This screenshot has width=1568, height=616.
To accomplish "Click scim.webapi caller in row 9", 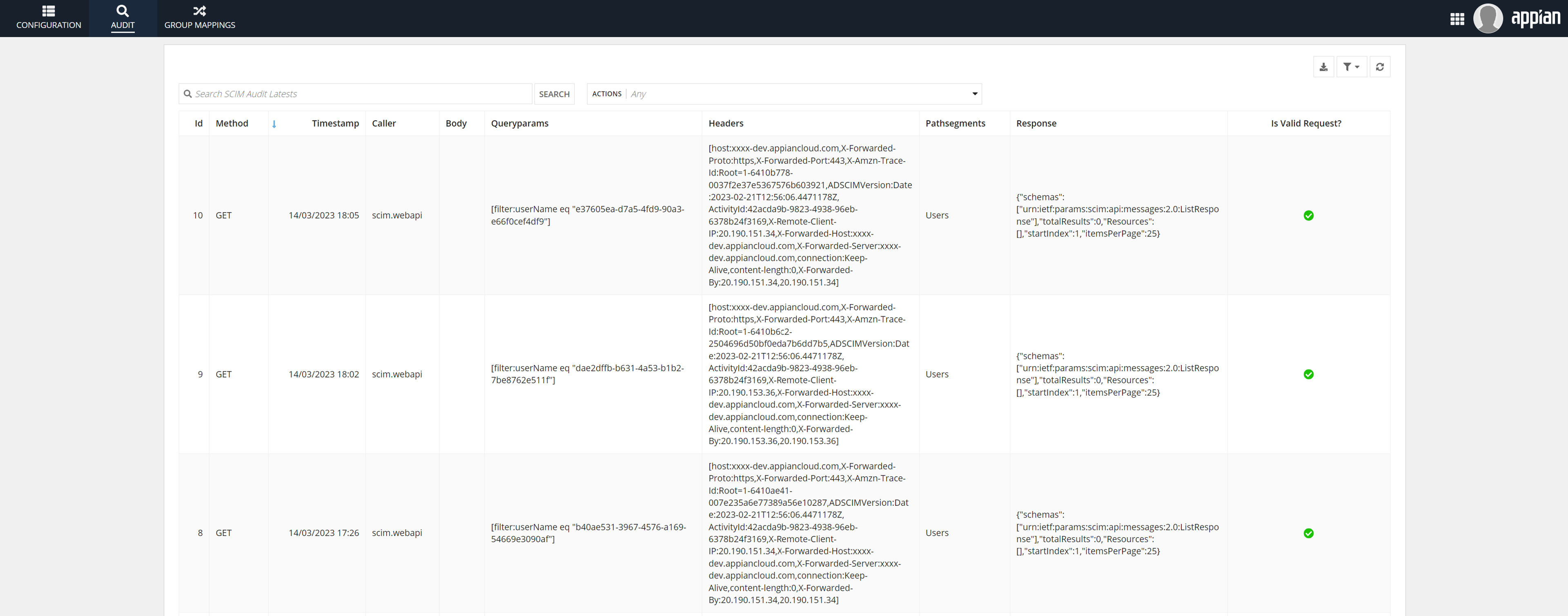I will 397,374.
